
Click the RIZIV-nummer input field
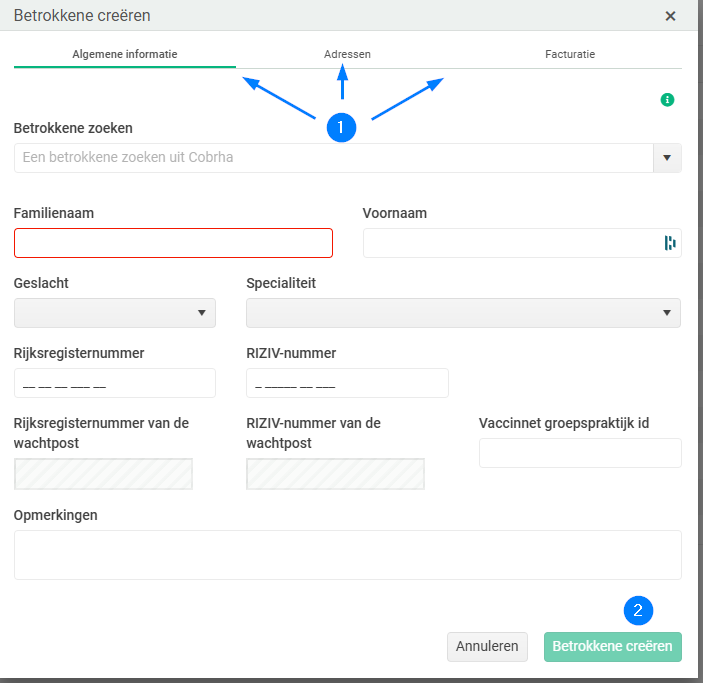tap(347, 383)
